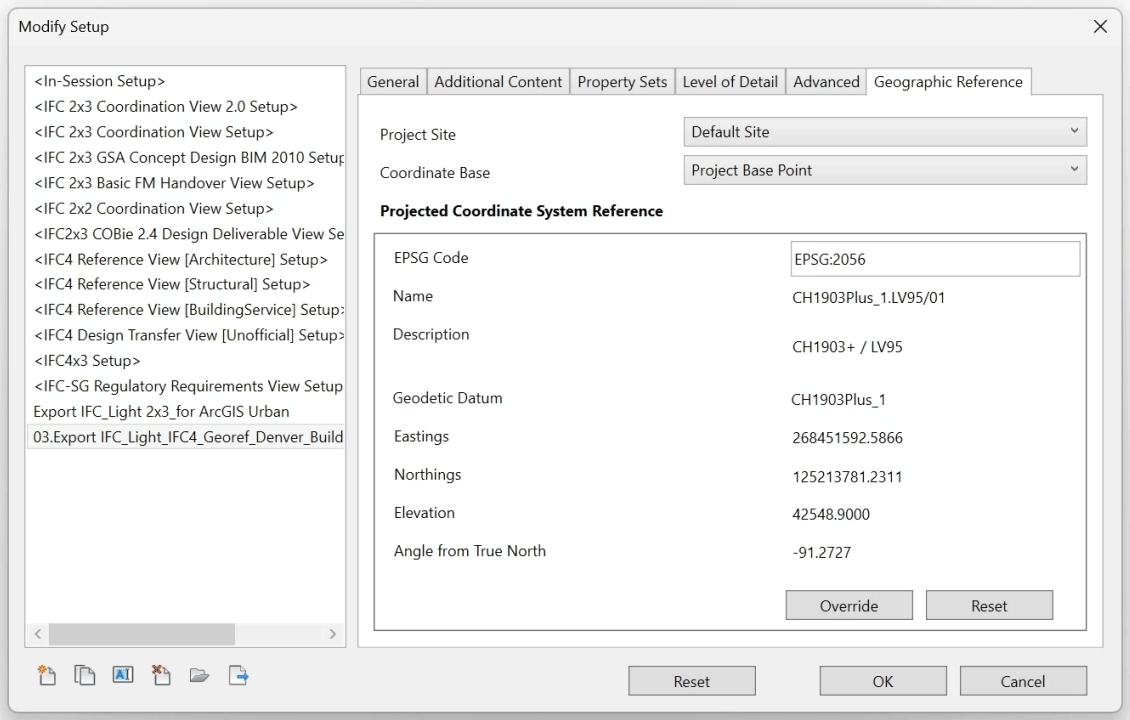Click the EPSG Code input field
The height and width of the screenshot is (720, 1130).
tap(935, 259)
